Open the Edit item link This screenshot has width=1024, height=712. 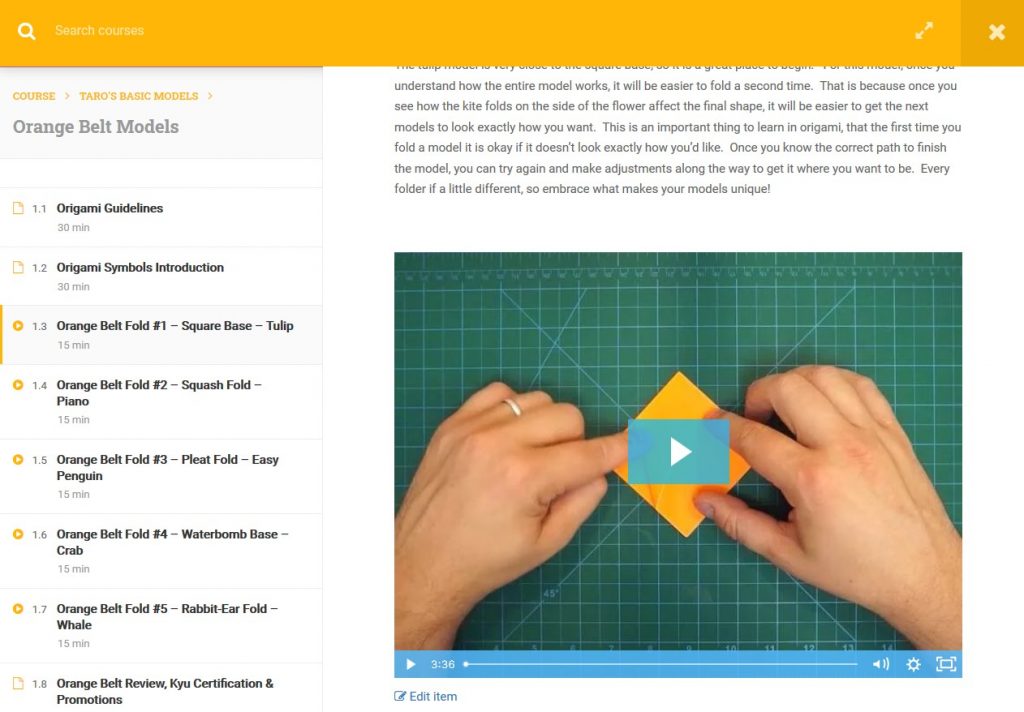(x=426, y=696)
